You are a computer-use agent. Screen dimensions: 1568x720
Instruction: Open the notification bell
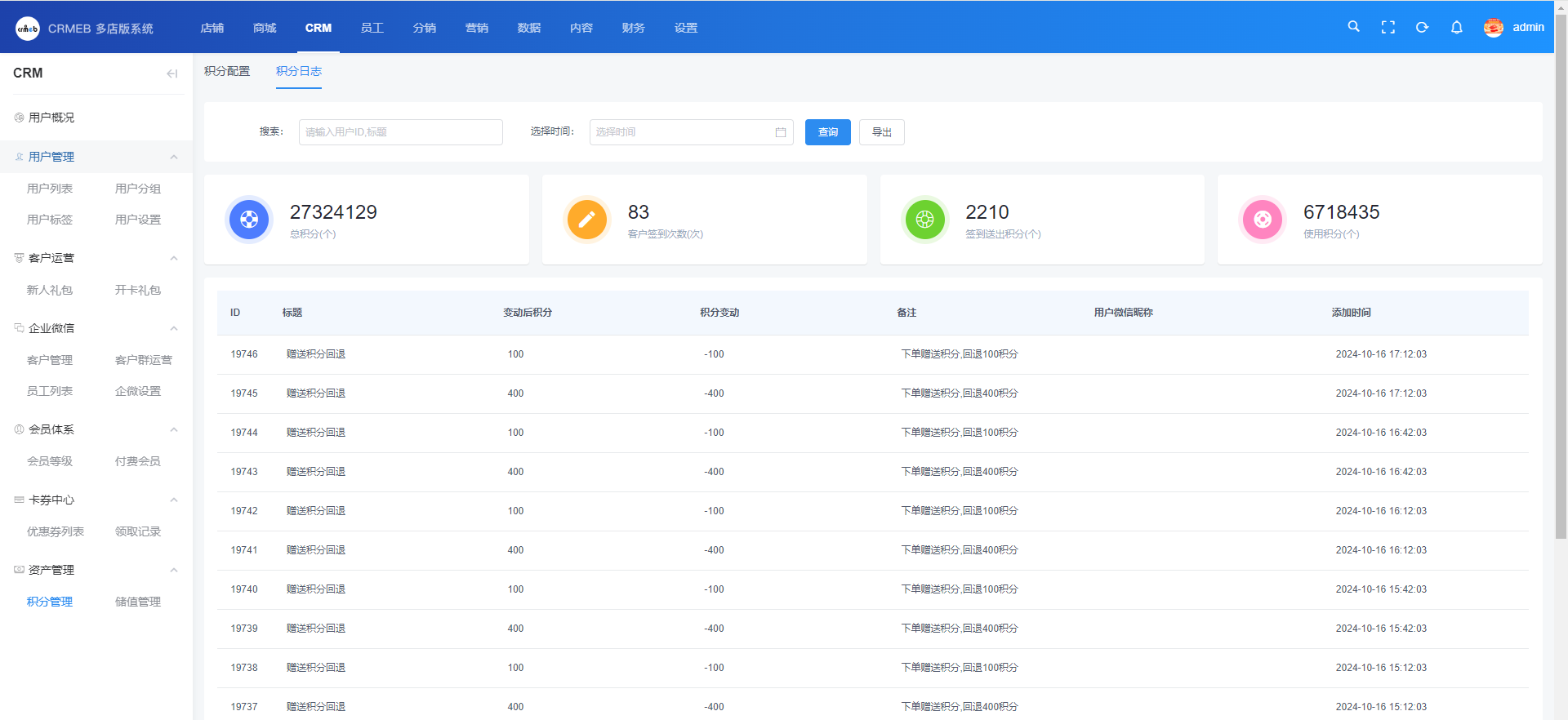coord(1456,27)
